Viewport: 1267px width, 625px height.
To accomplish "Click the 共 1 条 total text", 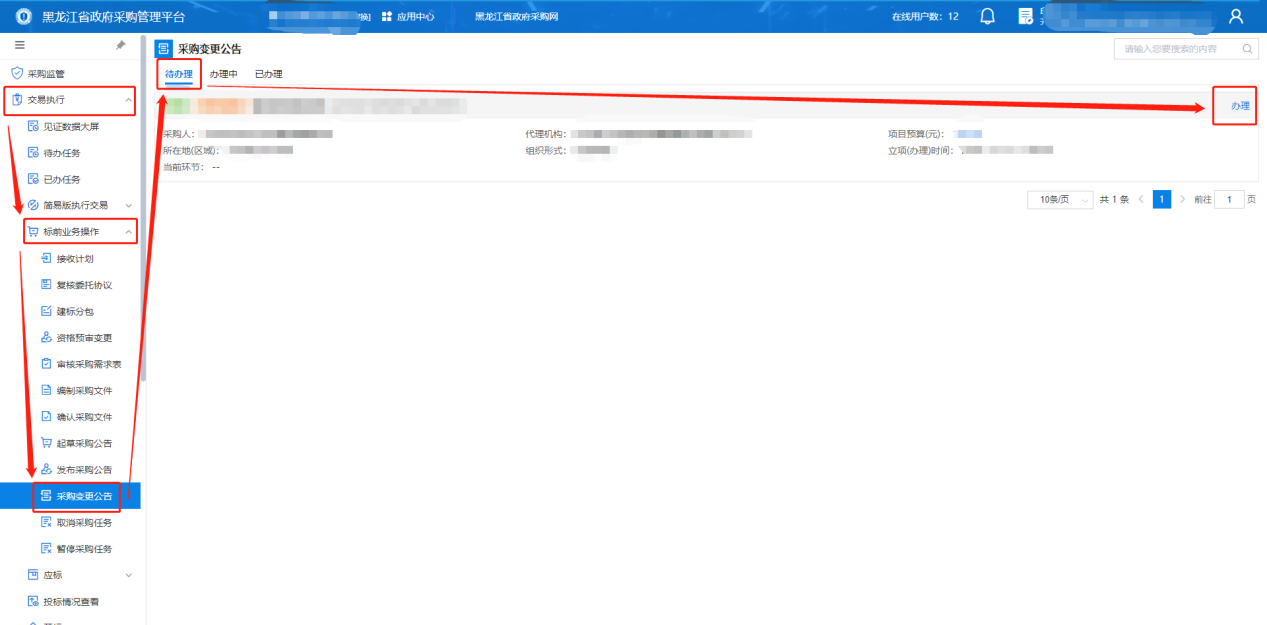I will click(x=1114, y=199).
